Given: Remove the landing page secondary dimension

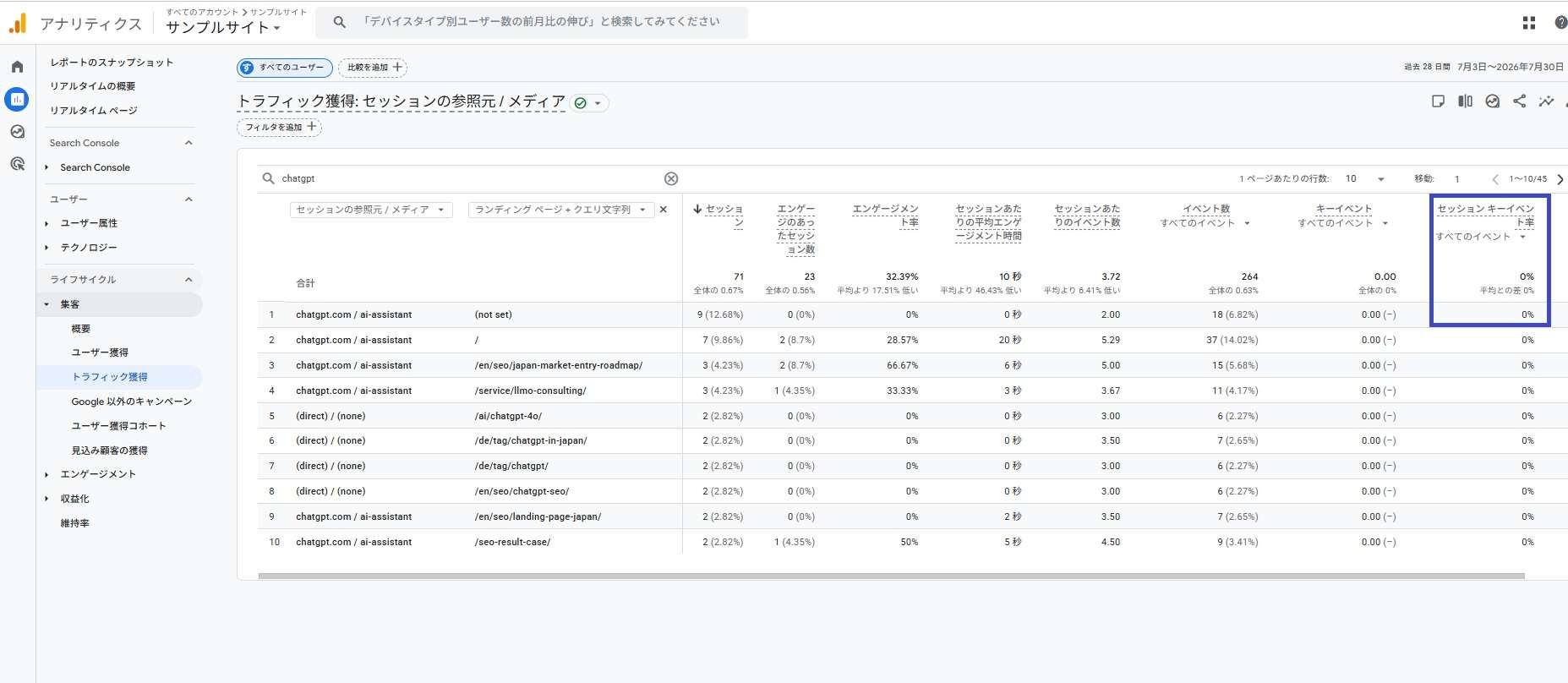Looking at the screenshot, I should (664, 210).
